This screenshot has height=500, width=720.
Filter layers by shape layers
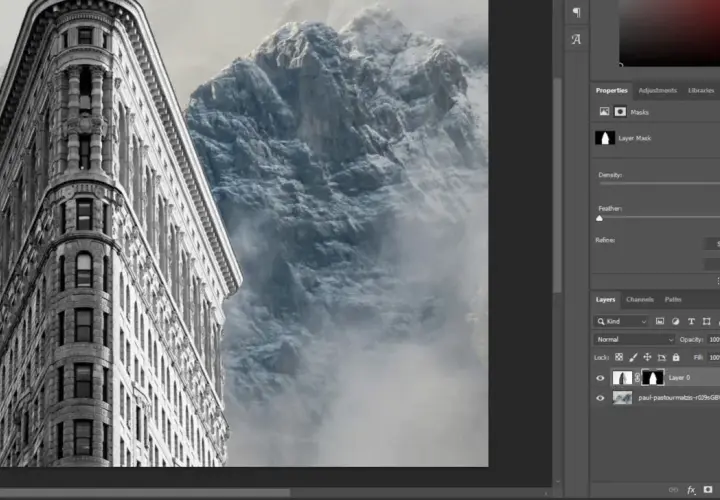pos(707,321)
